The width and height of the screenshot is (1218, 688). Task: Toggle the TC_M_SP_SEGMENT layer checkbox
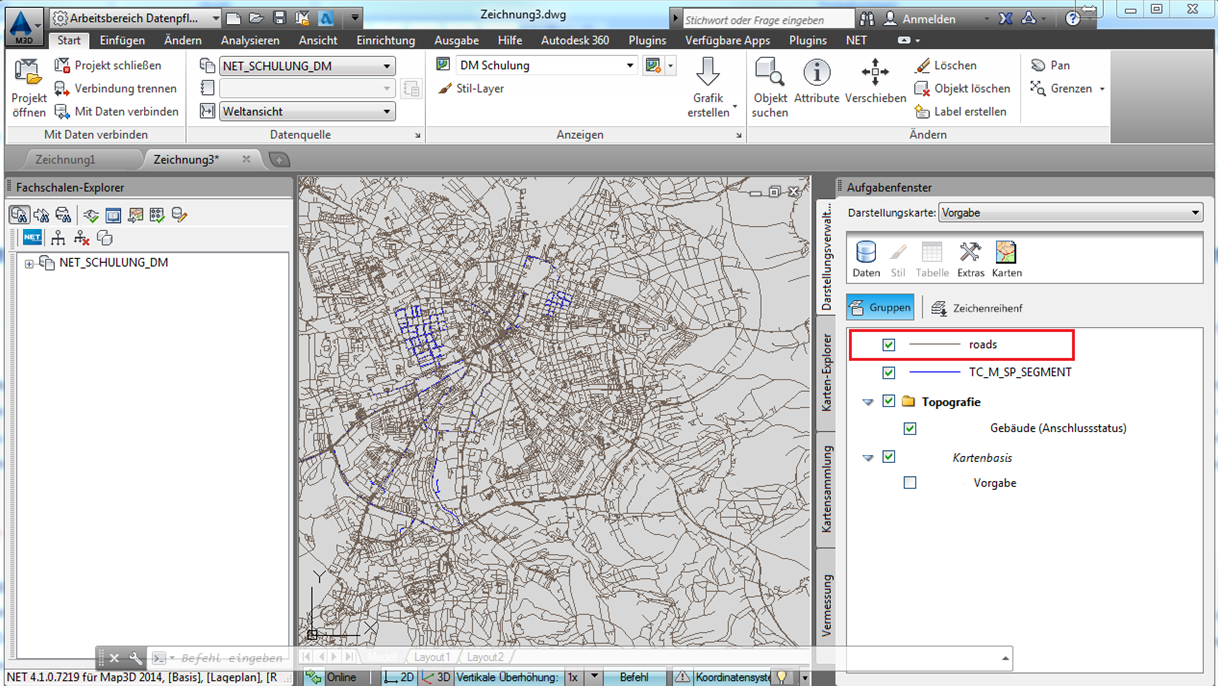(889, 373)
